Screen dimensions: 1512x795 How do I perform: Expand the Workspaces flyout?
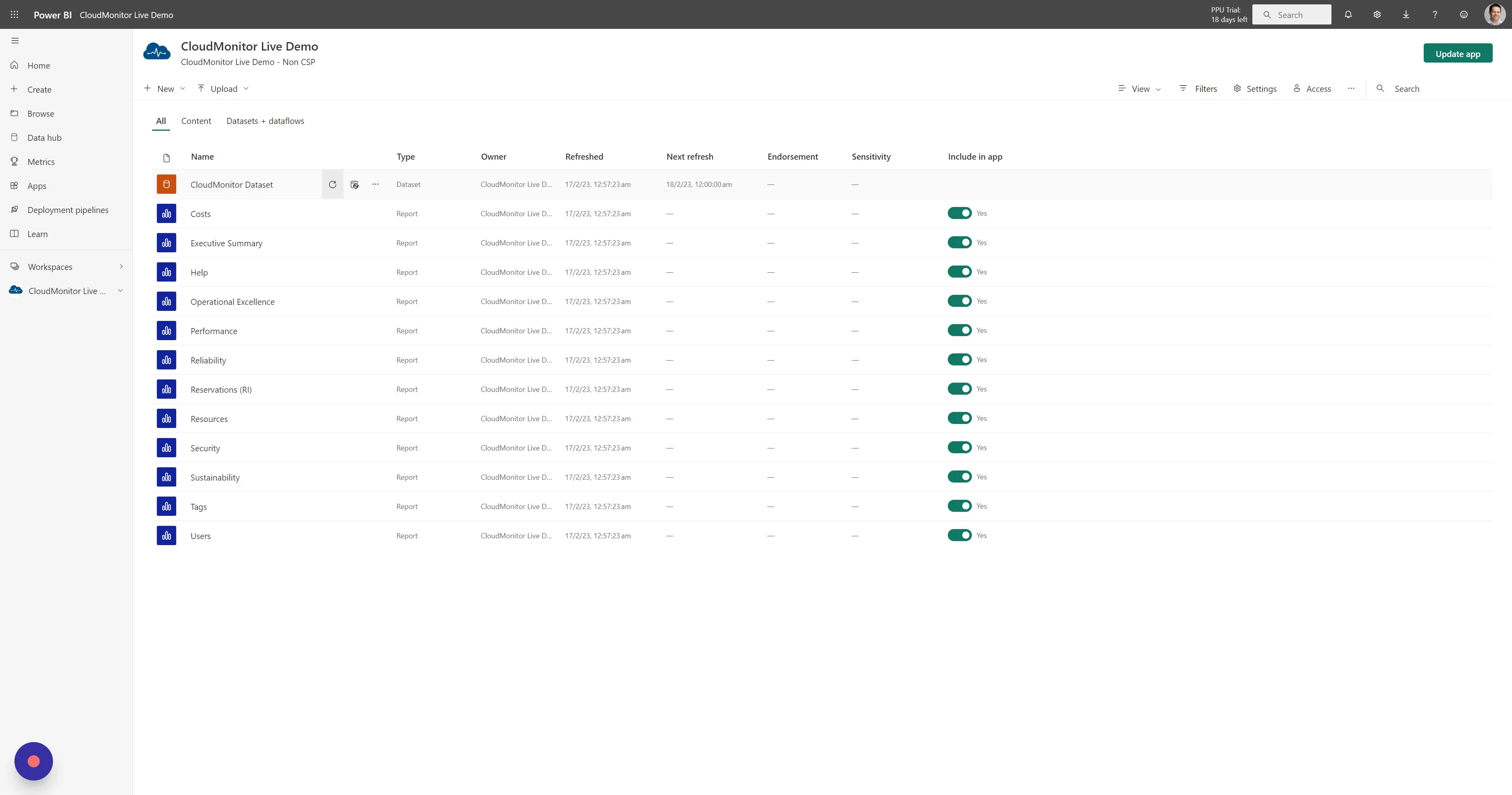pos(122,266)
